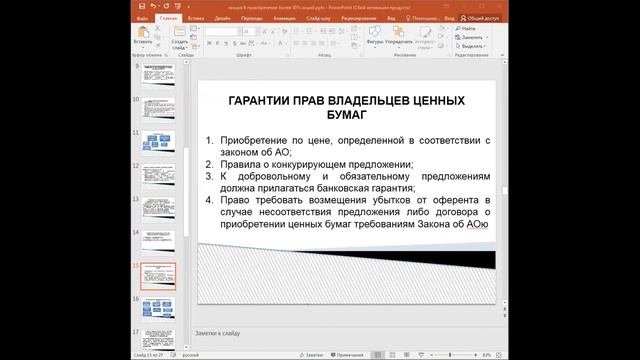Create a new slide with Создать слайд
This screenshot has width=640, height=360.
[x=179, y=38]
